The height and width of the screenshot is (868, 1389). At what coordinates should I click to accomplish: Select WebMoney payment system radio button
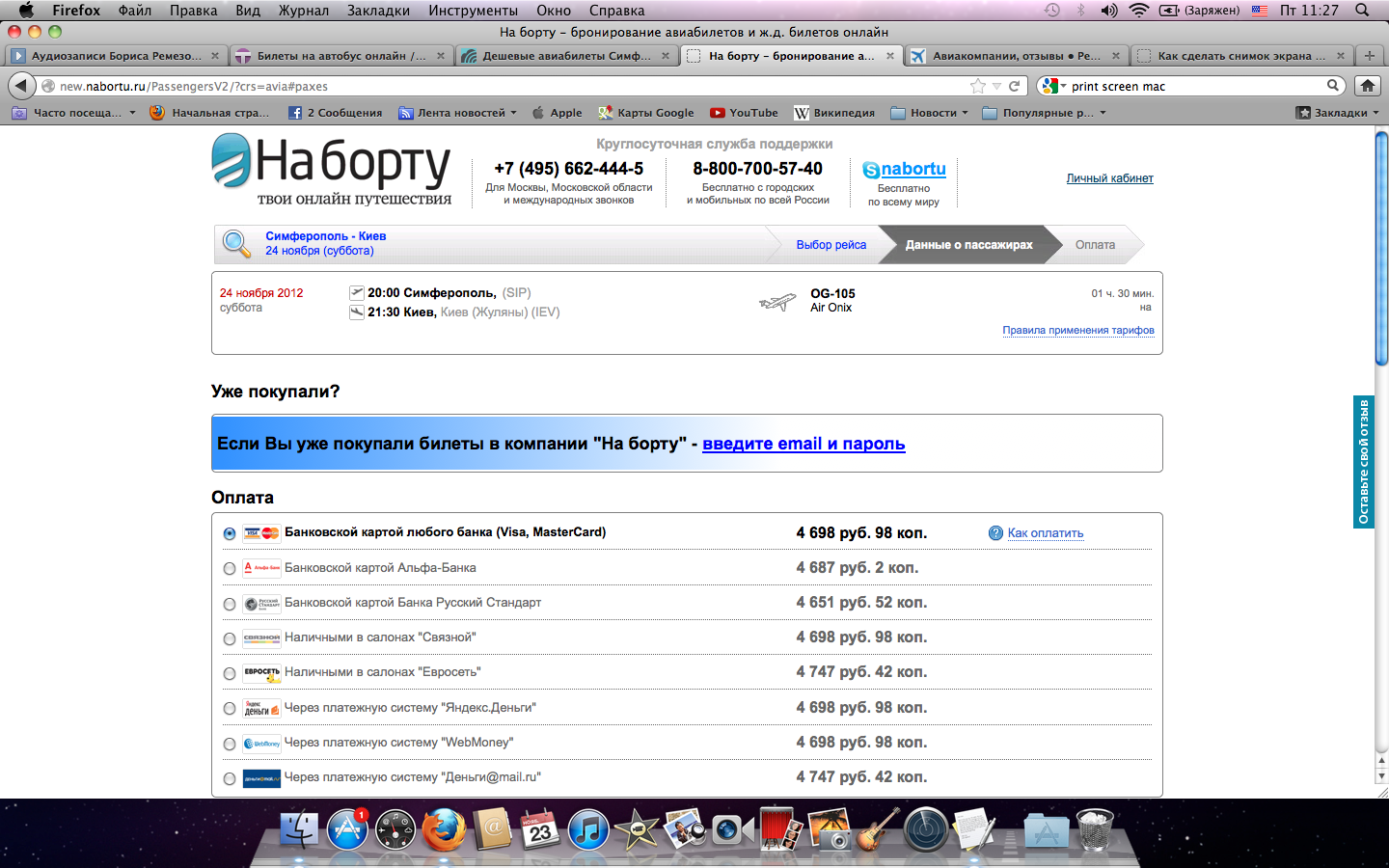tap(230, 744)
